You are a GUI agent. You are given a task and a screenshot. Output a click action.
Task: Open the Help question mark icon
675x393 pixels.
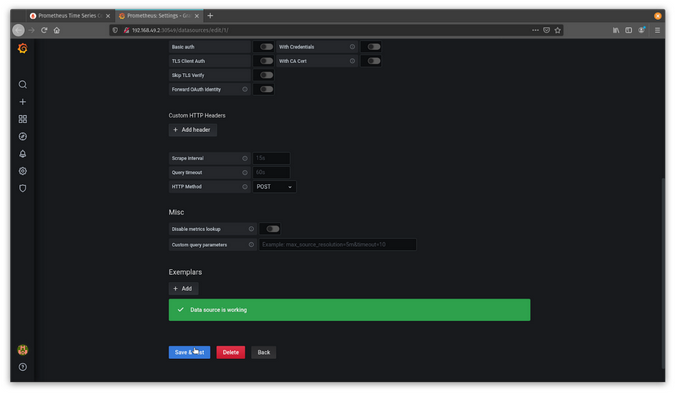[23, 367]
